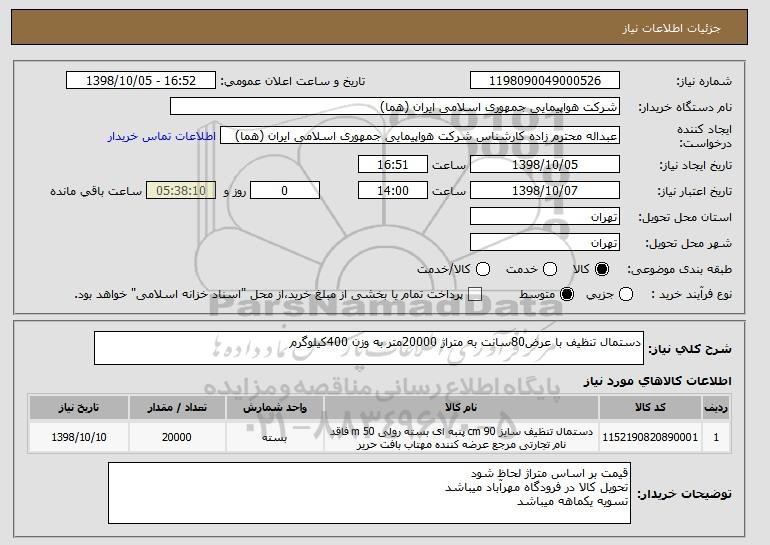Image resolution: width=770 pixels, height=545 pixels.
Task: Click the جزئیات اطلاعات نیاز header title
Action: click(671, 28)
